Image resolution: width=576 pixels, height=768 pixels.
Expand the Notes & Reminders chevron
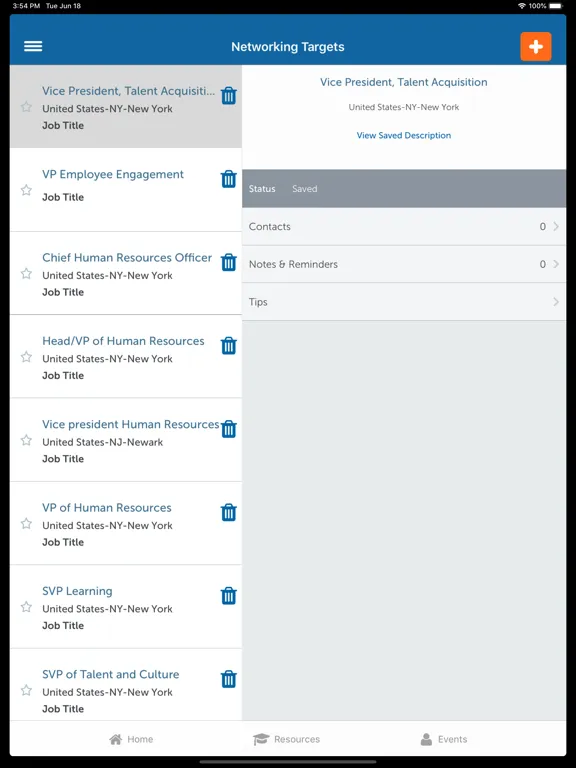[556, 264]
